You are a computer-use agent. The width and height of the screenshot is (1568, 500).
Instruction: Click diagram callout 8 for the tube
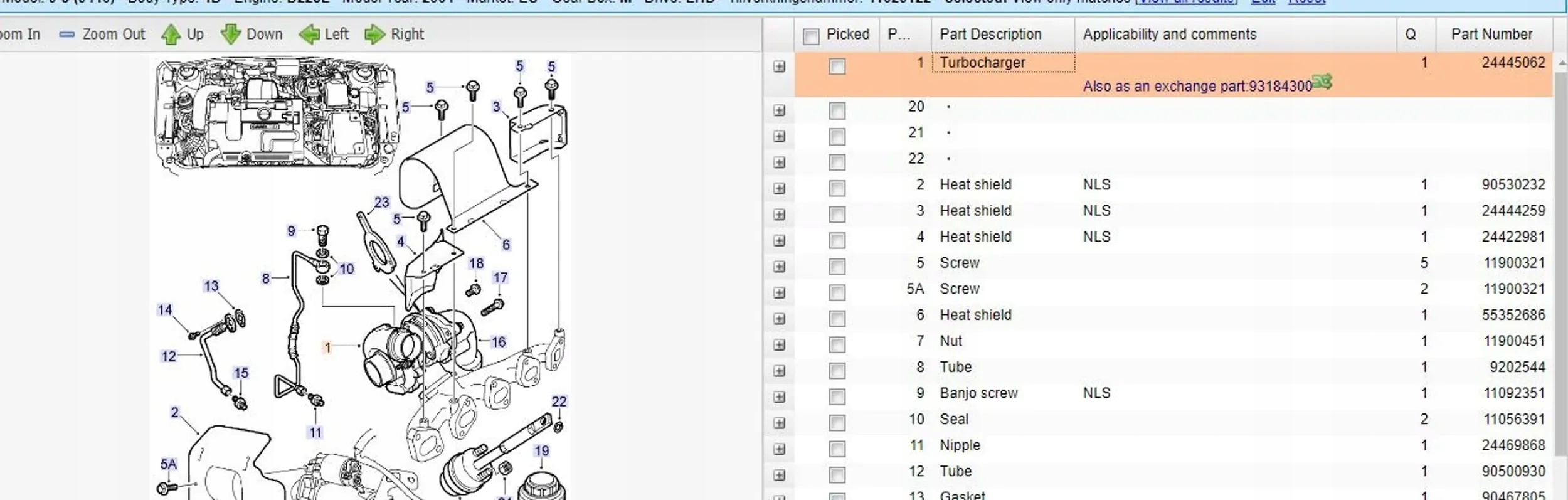[266, 279]
